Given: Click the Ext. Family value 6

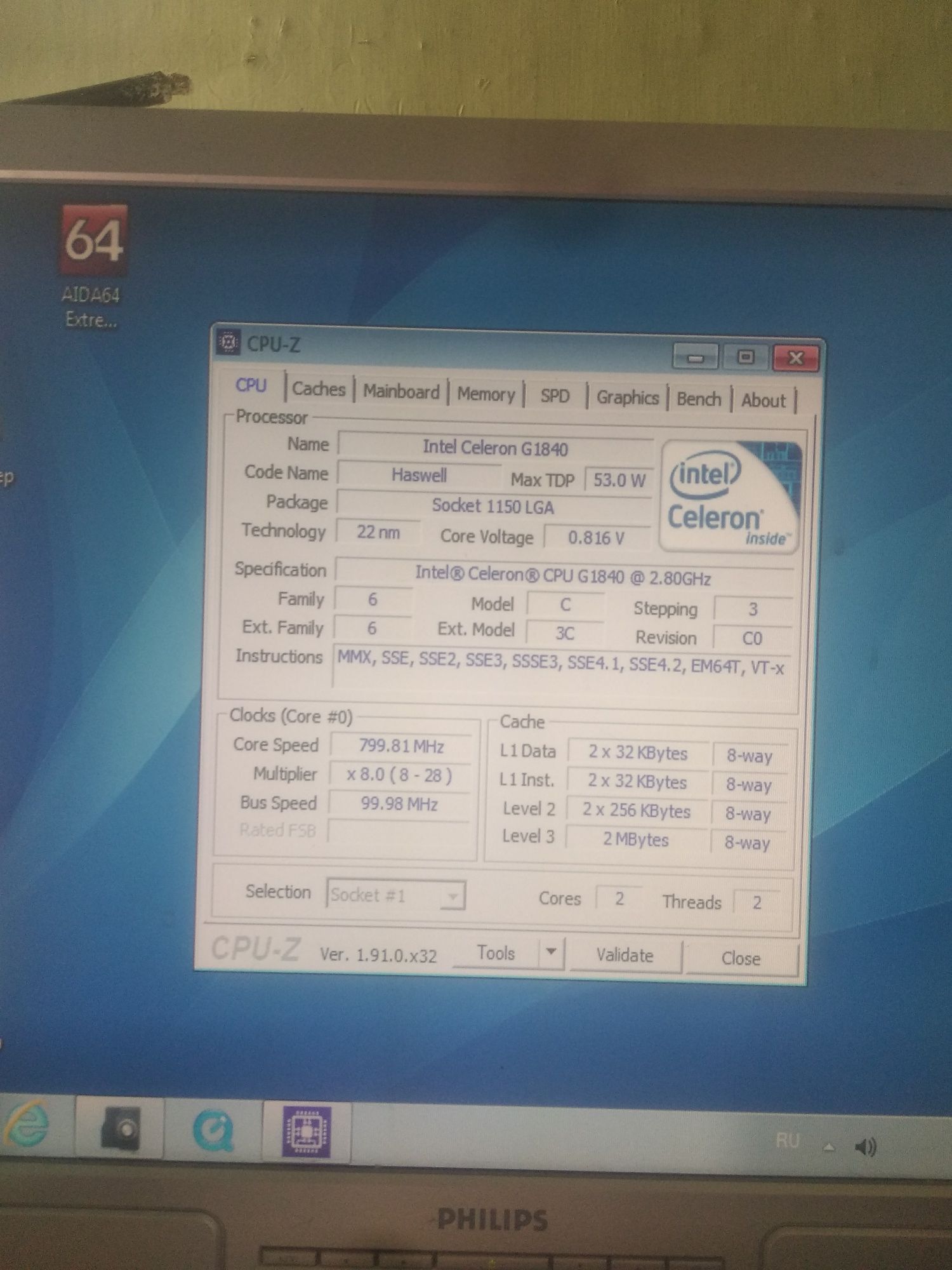Looking at the screenshot, I should coord(372,628).
